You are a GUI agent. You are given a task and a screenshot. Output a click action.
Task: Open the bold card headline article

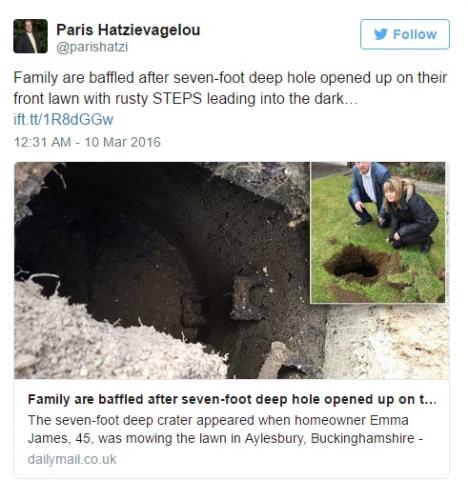232,399
